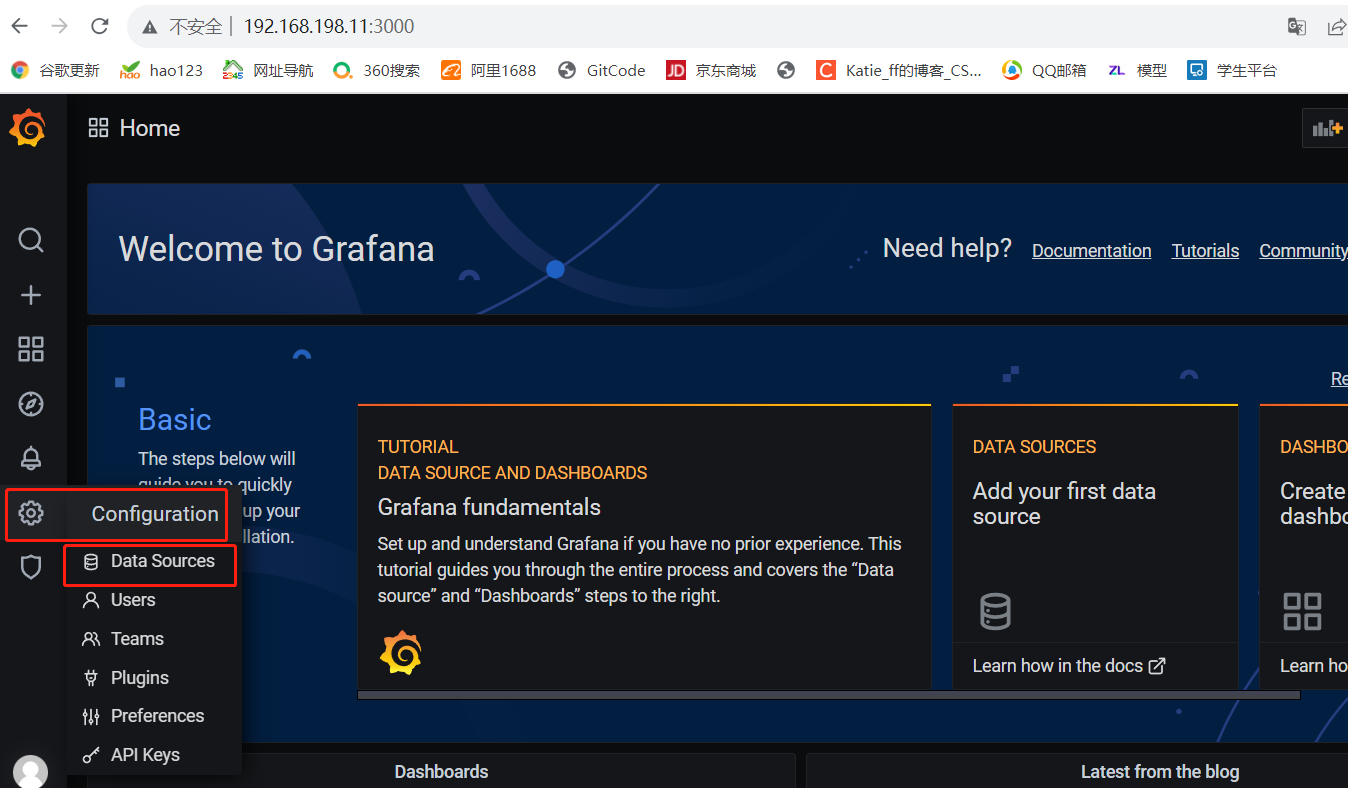
Task: Open the 谷歌更新 bookmark
Action: pos(55,70)
